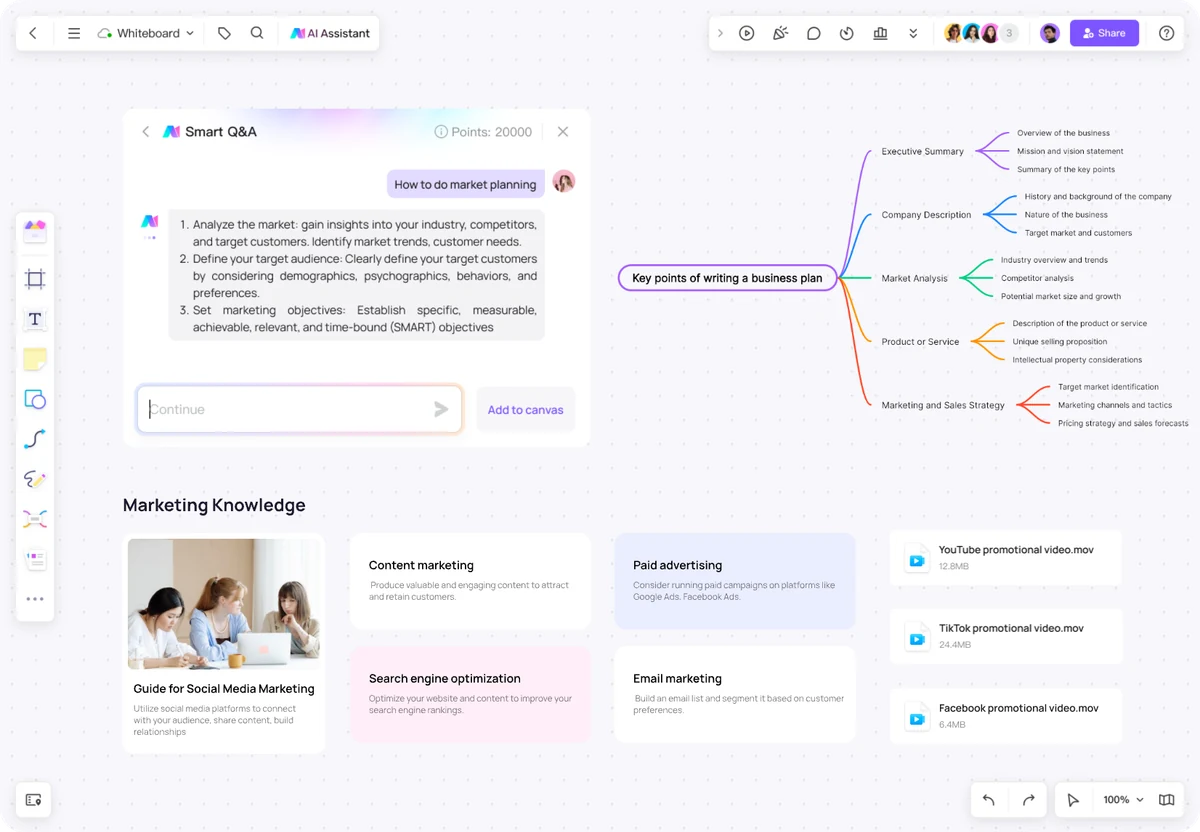Screen dimensions: 1200x832
Task: Select the social media marketing photo
Action: click(224, 604)
